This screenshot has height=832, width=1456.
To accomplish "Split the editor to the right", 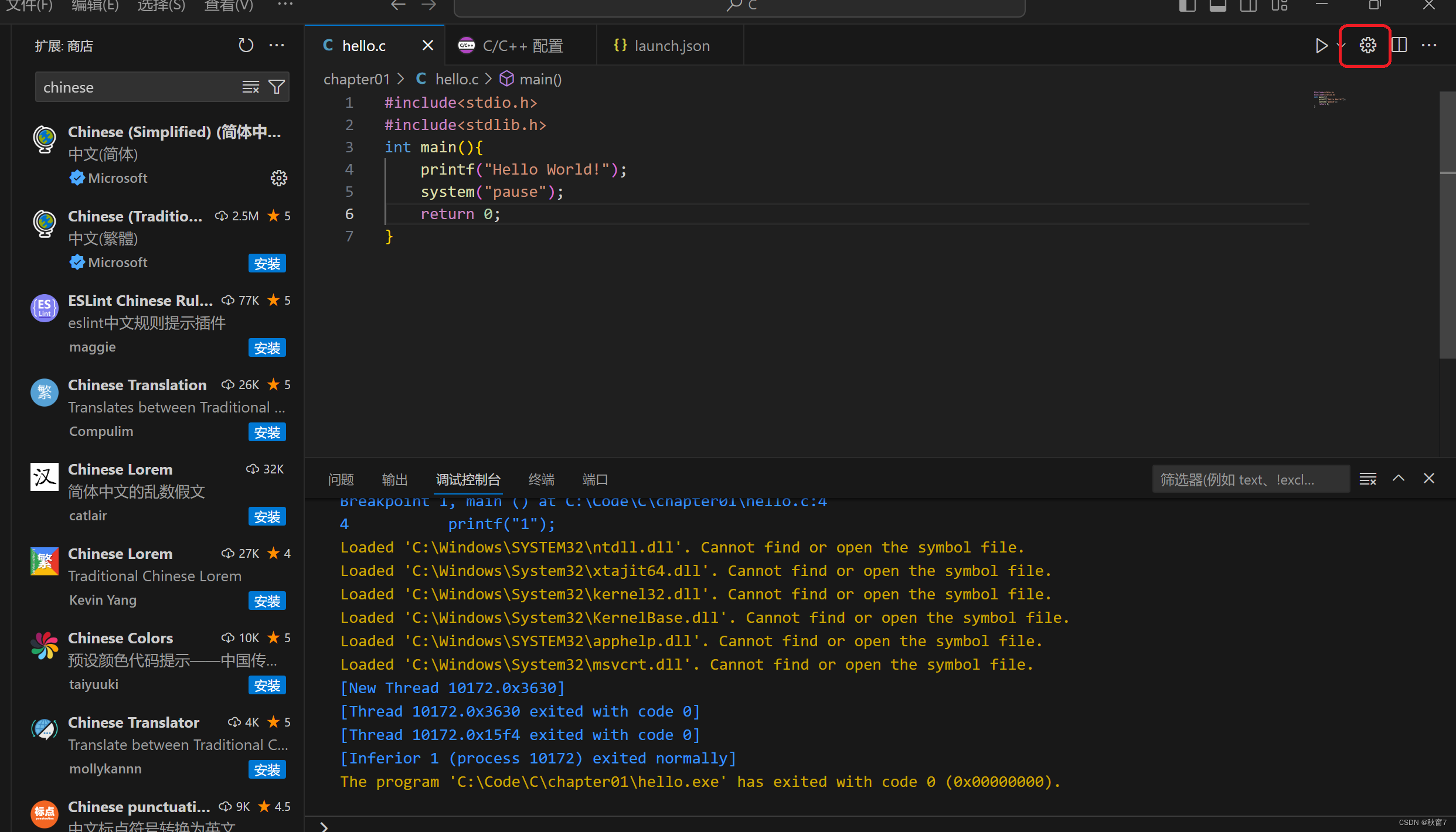I will [1399, 46].
